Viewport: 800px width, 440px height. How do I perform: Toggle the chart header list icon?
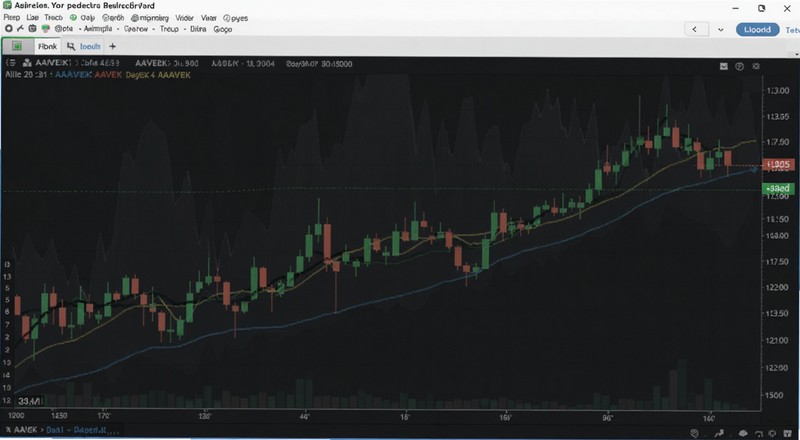[x=10, y=63]
